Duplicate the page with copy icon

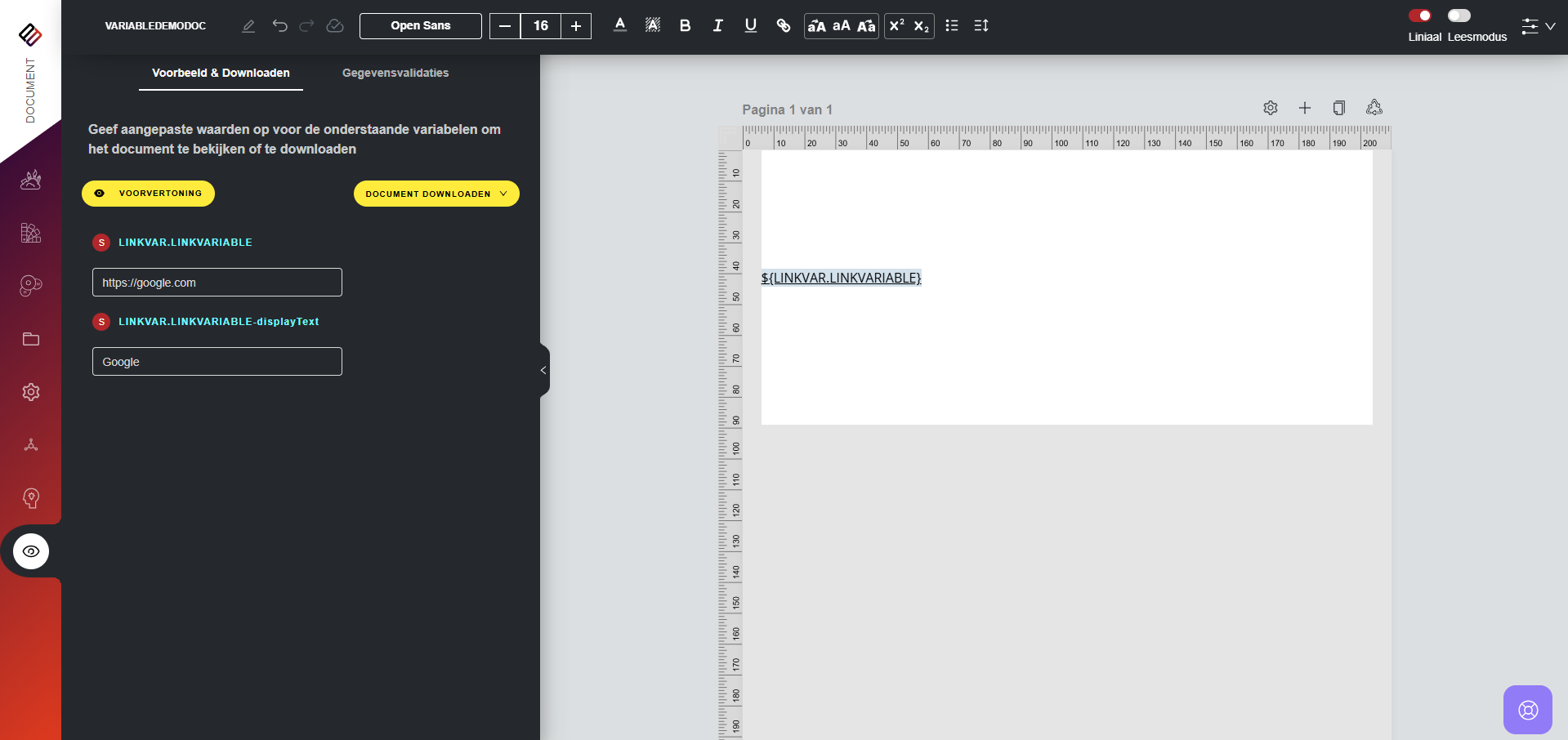coord(1338,108)
